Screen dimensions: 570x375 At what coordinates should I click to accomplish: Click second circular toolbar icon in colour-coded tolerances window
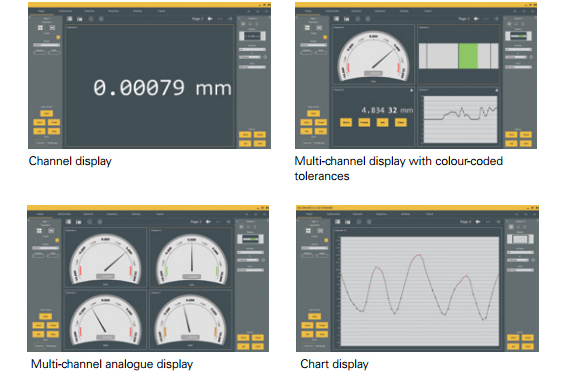[x=368, y=19]
